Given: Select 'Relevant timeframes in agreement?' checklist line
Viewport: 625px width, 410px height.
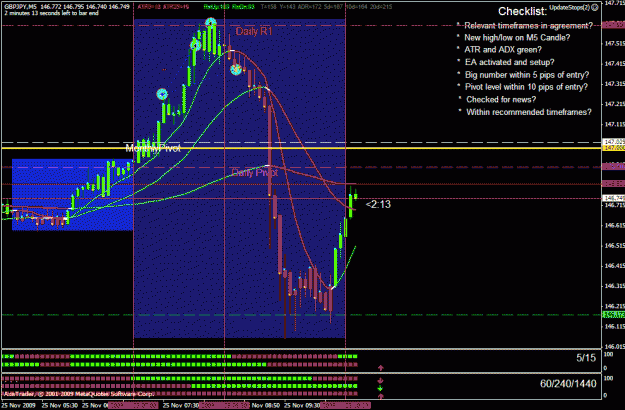Looking at the screenshot, I should pos(529,26).
